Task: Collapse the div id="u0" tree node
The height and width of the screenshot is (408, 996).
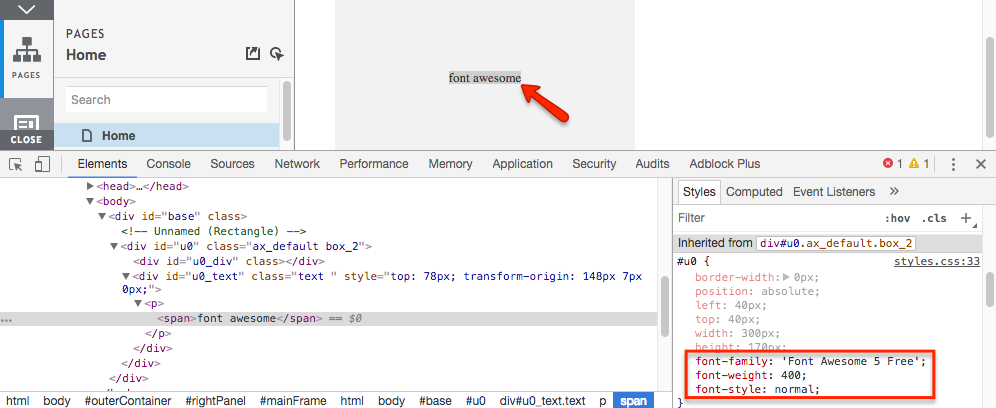Action: pyautogui.click(x=113, y=246)
